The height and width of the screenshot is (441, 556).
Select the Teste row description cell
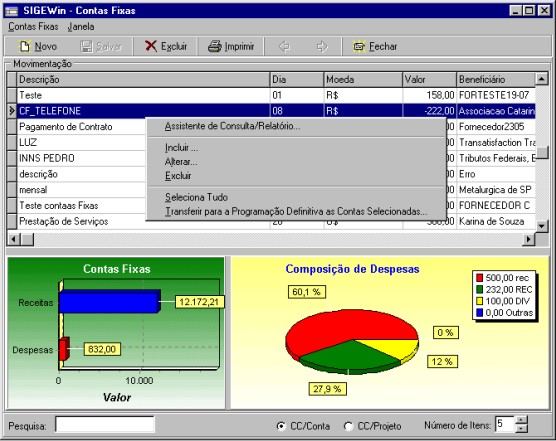click(x=144, y=95)
